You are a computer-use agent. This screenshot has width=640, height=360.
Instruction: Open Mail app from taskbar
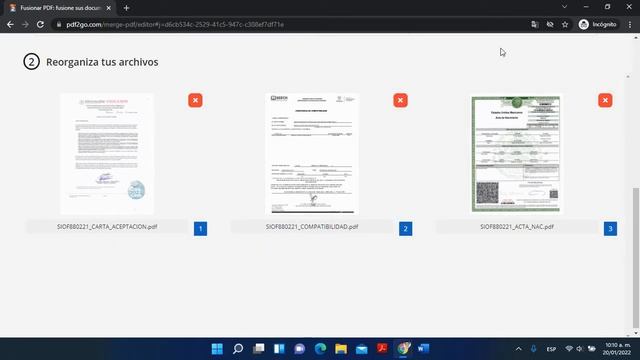point(362,349)
